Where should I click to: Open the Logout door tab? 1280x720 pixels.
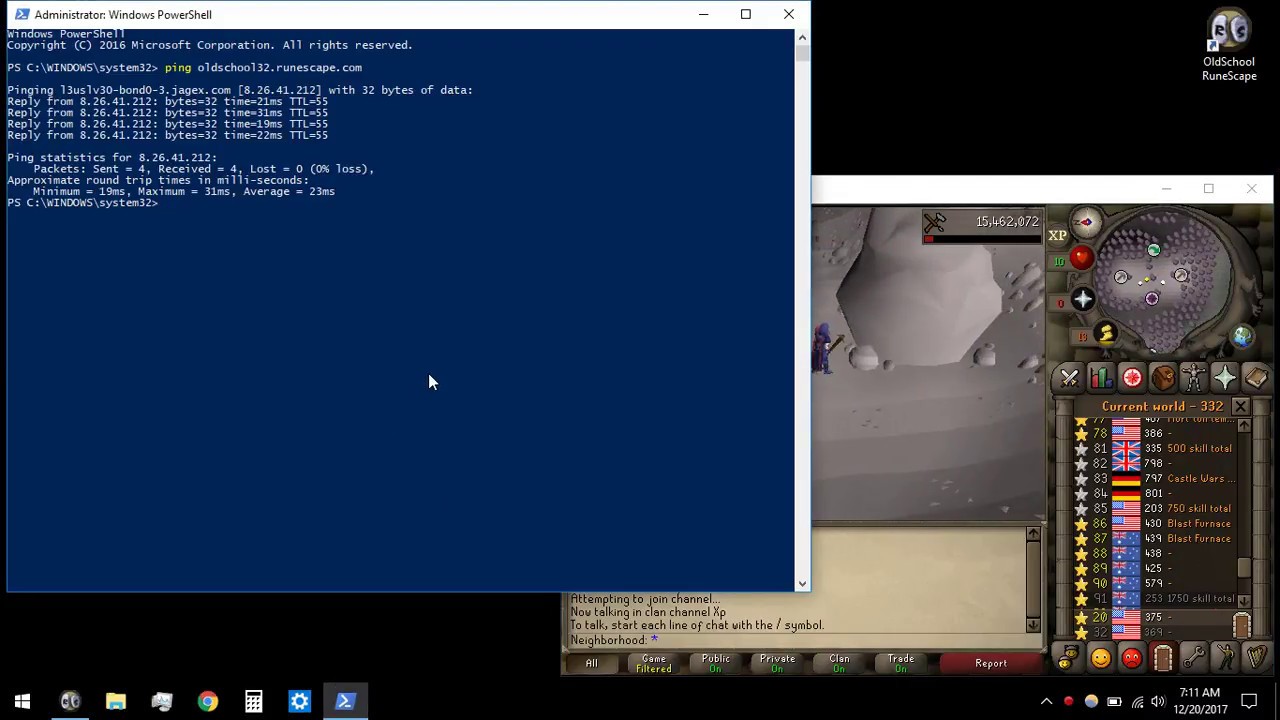[x=1163, y=658]
